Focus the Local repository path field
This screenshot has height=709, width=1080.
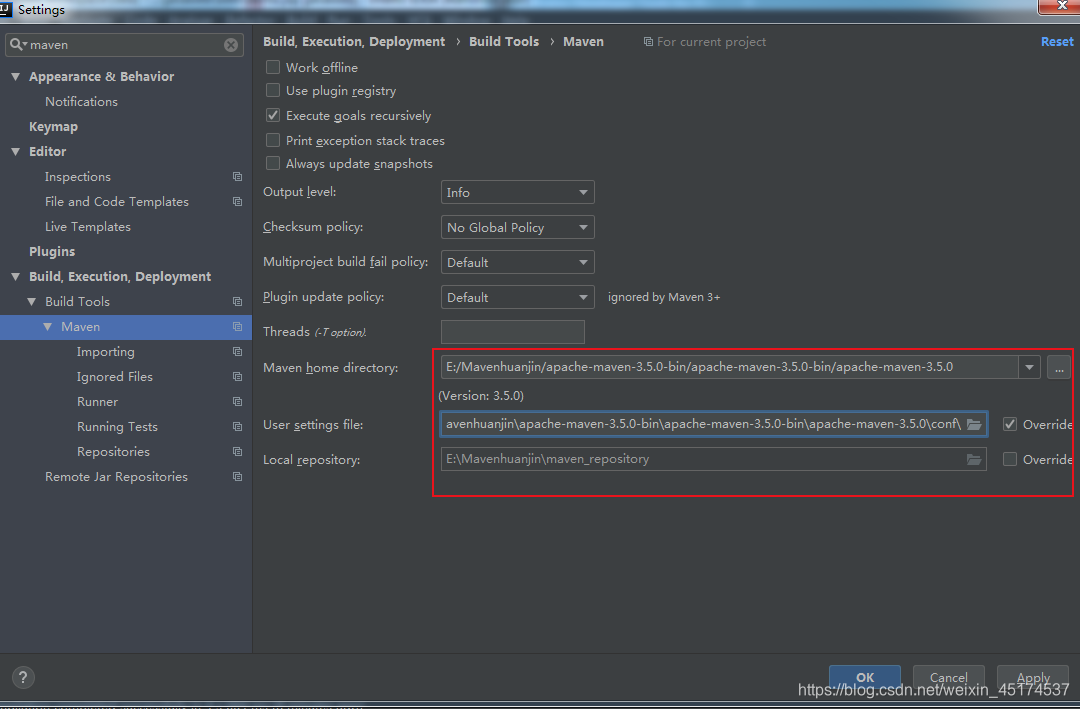[714, 460]
